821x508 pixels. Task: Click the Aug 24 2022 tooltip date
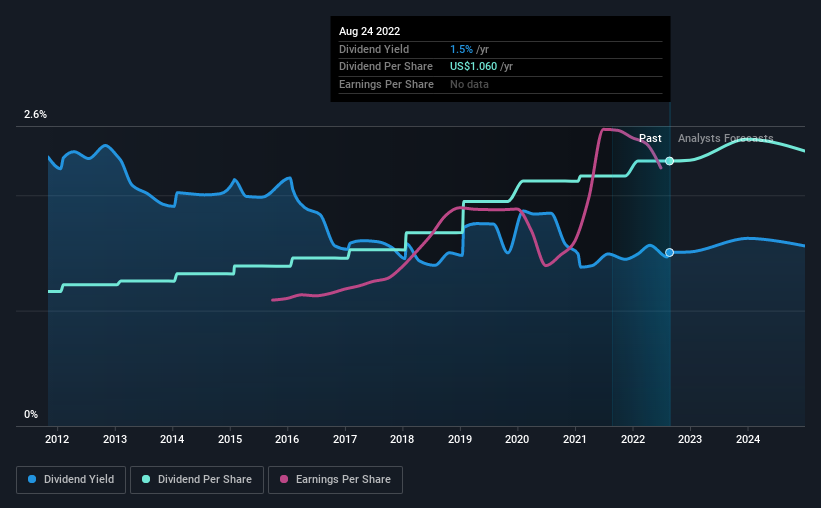click(369, 31)
